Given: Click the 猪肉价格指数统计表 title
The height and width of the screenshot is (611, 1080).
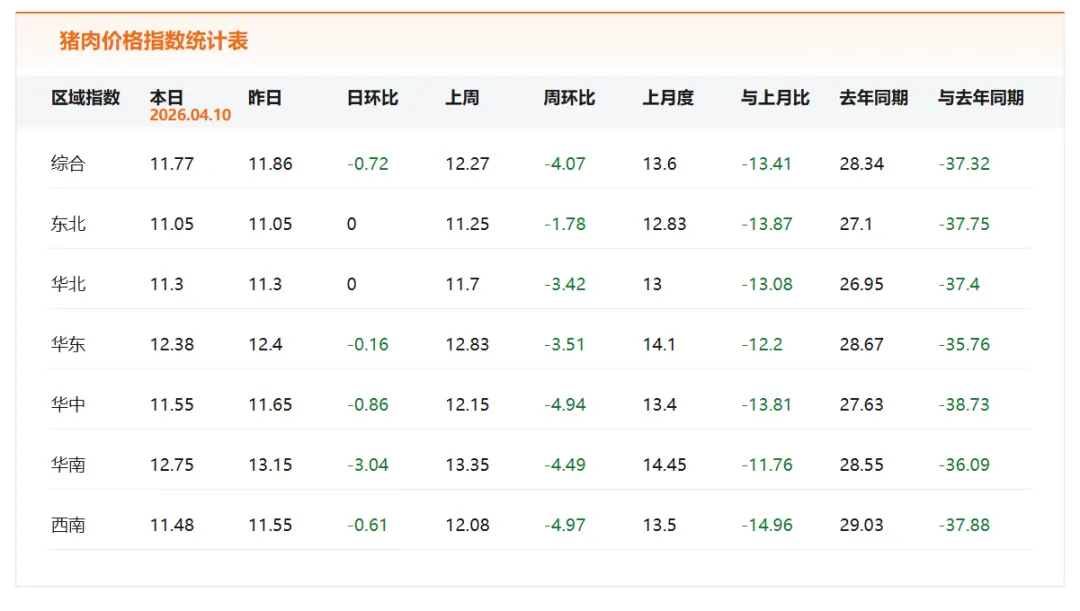Looking at the screenshot, I should pos(153,41).
